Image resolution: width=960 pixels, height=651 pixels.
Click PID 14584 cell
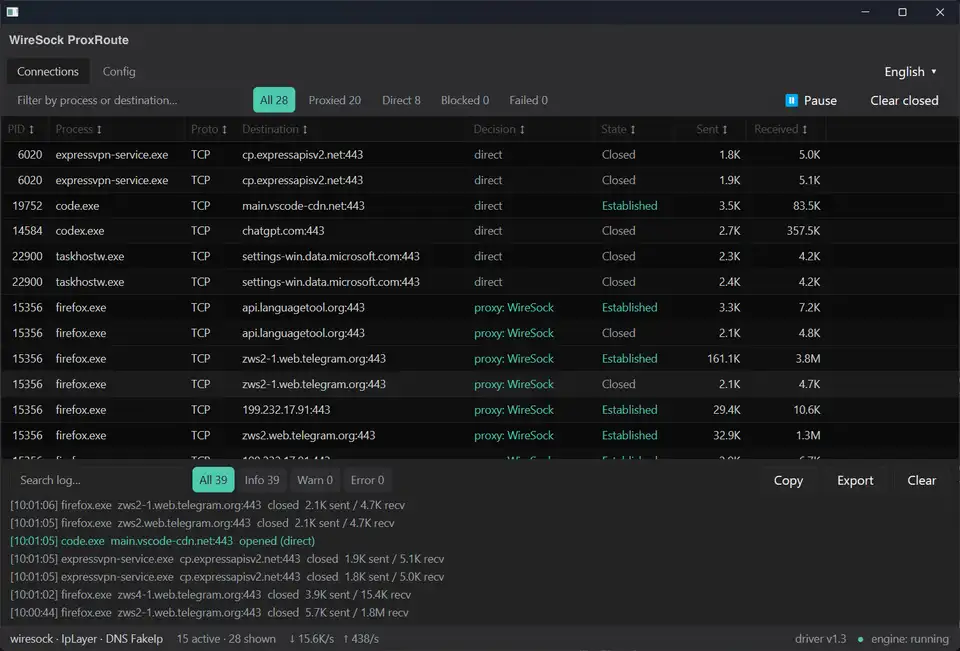27,231
